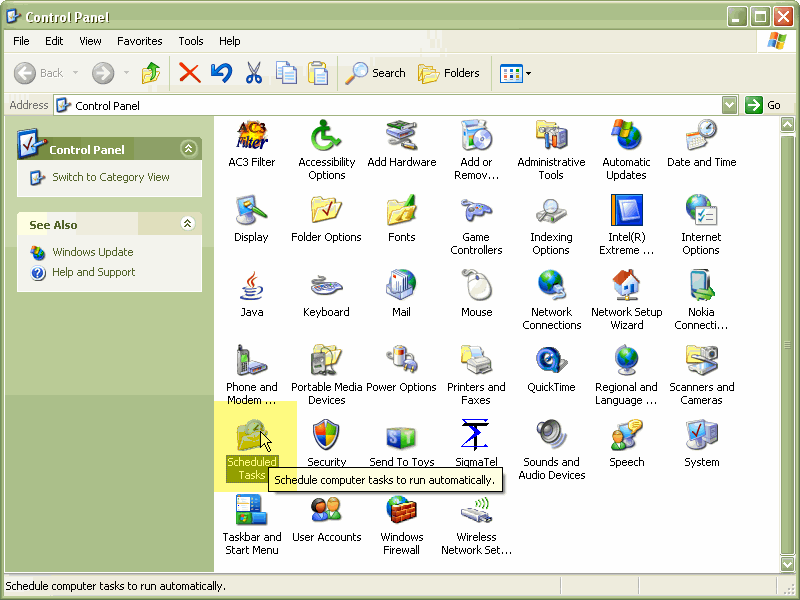The image size is (800, 600).
Task: Click the Cut scissors toolbar icon
Action: (x=254, y=73)
